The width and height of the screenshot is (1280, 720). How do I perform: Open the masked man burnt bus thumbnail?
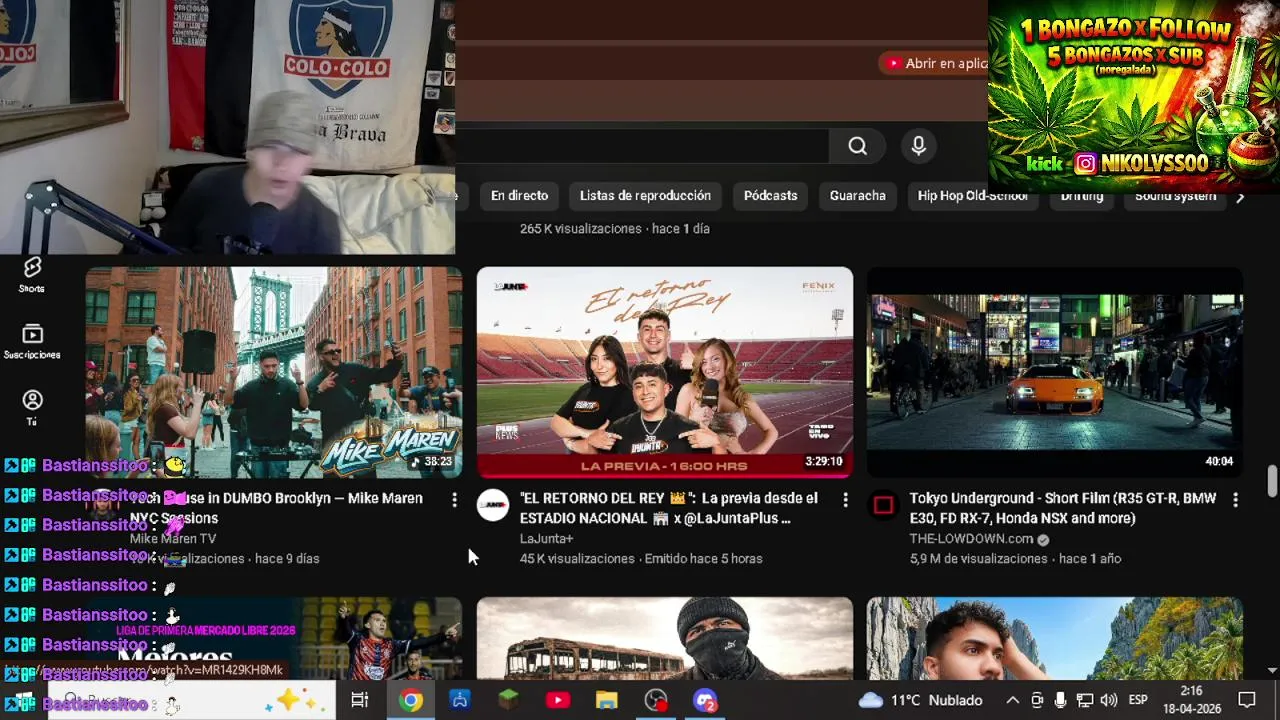click(x=665, y=639)
